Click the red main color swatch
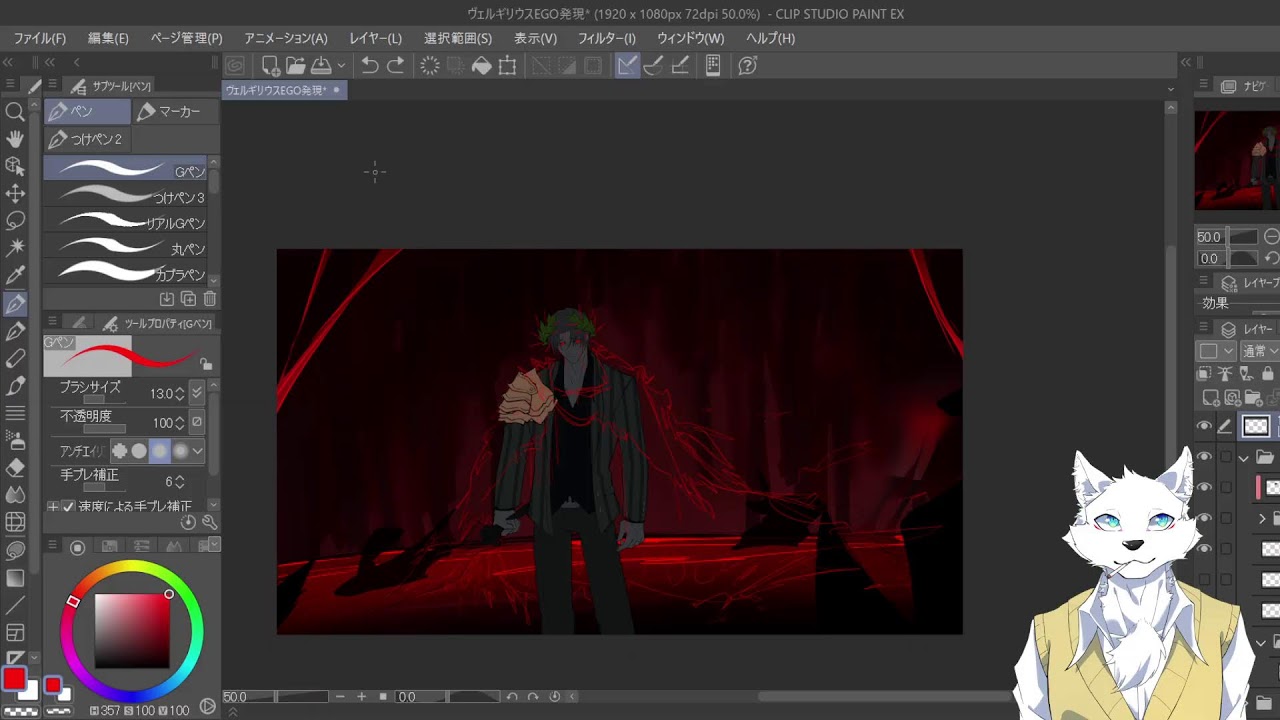This screenshot has width=1280, height=720. [x=14, y=679]
